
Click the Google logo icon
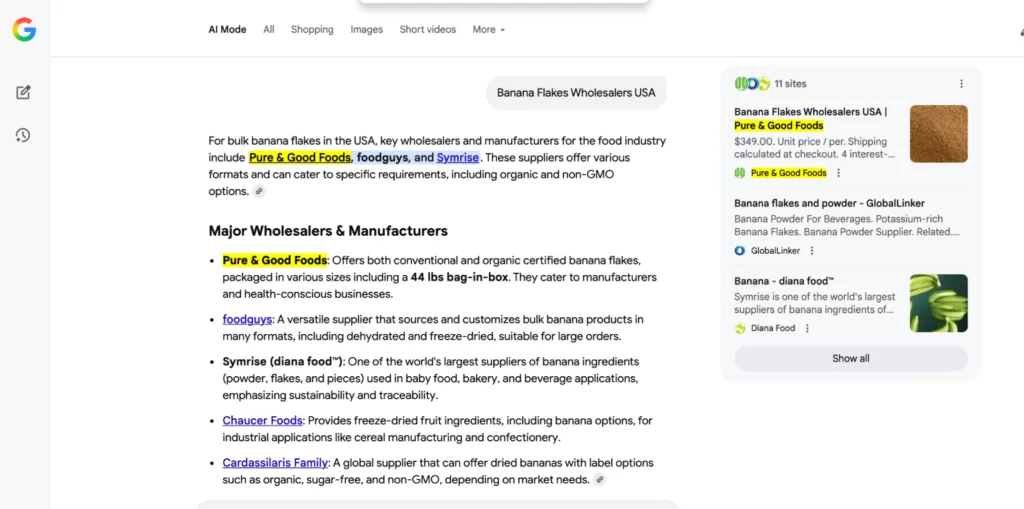click(x=24, y=29)
